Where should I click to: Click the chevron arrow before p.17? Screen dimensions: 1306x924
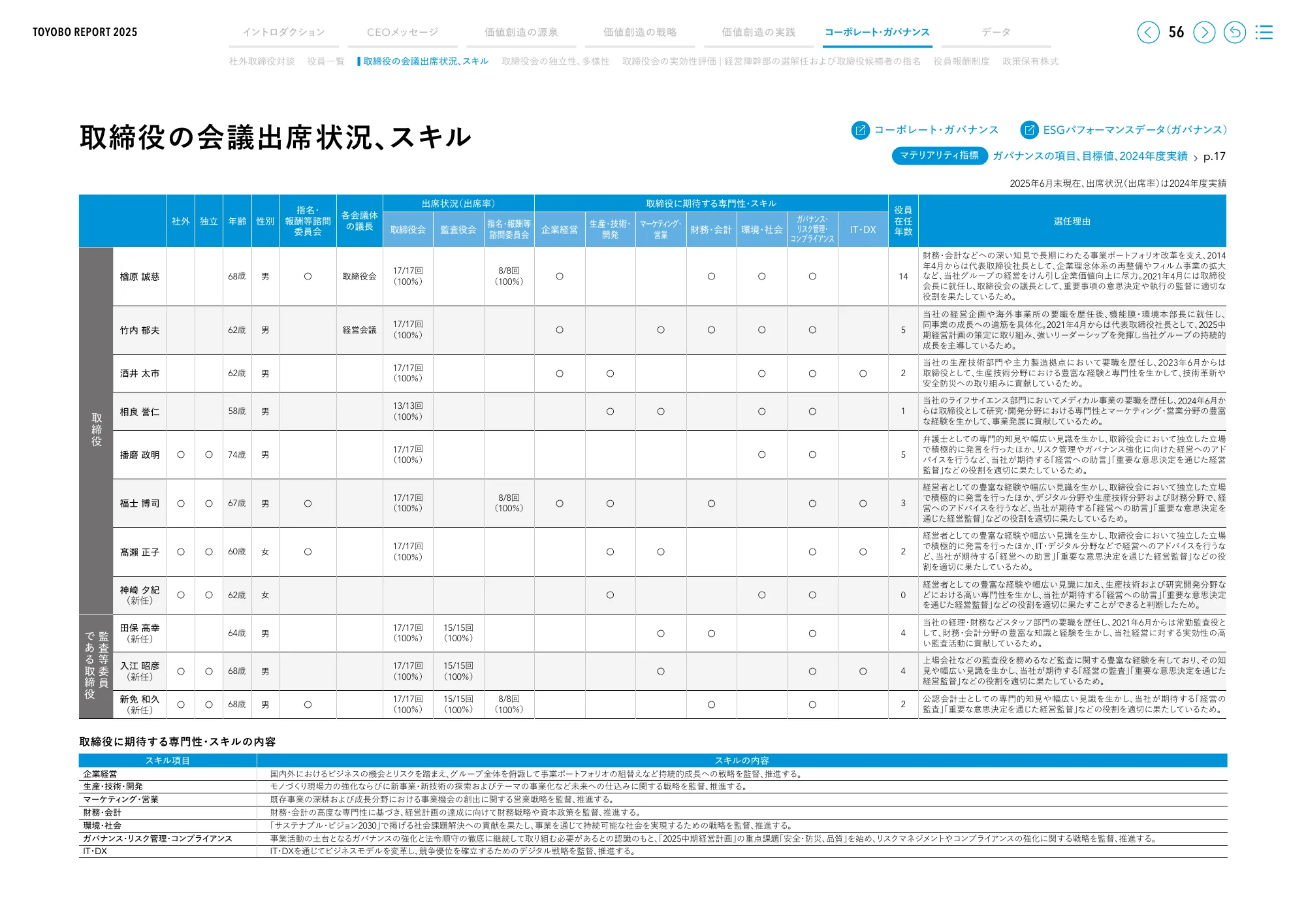click(x=1196, y=157)
